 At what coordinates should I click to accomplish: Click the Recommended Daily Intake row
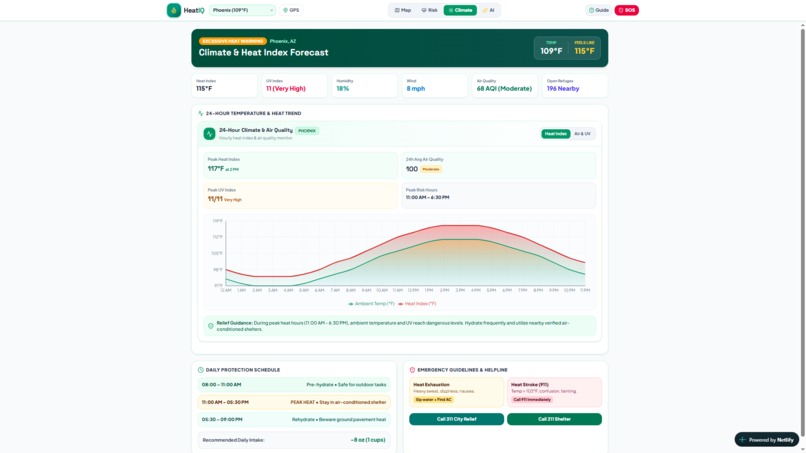(294, 440)
